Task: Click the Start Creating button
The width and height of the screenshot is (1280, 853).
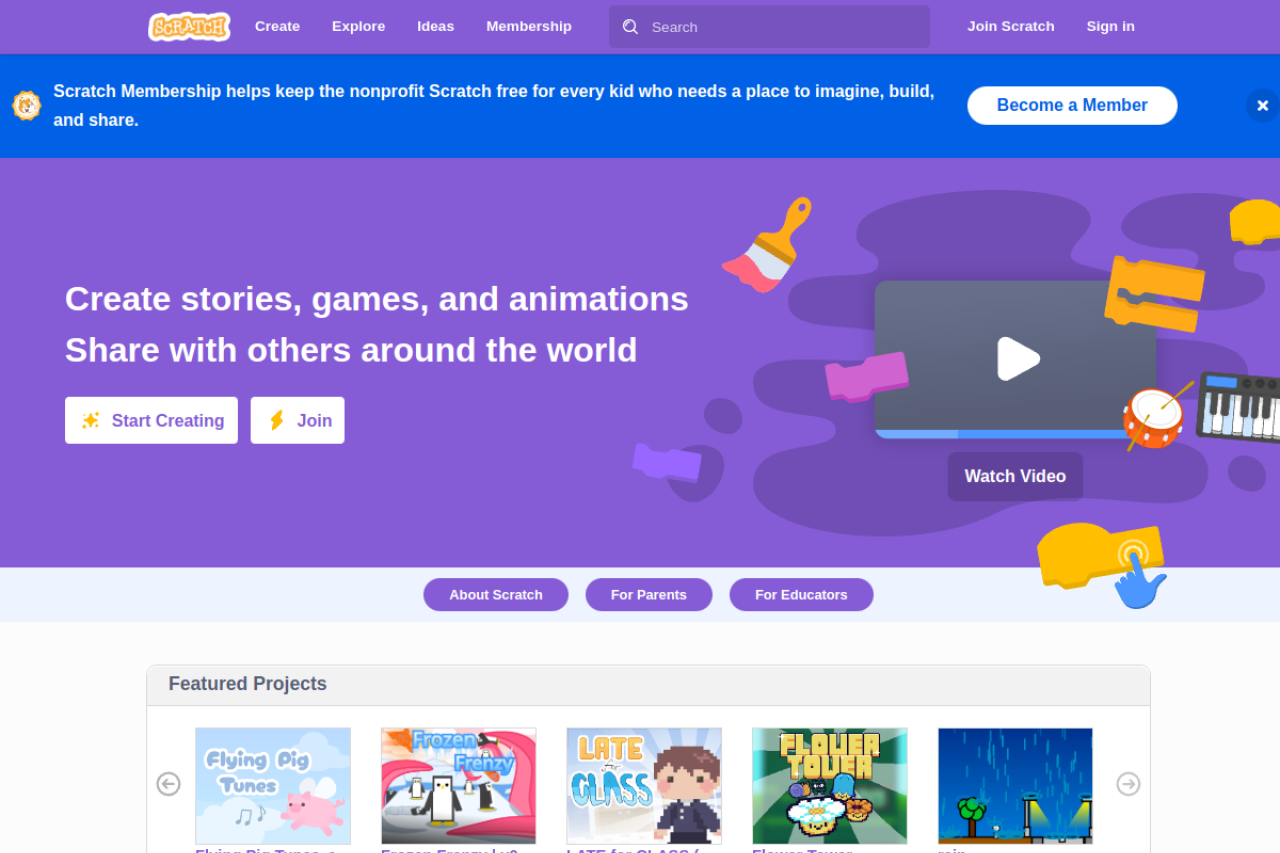Action: pos(151,420)
